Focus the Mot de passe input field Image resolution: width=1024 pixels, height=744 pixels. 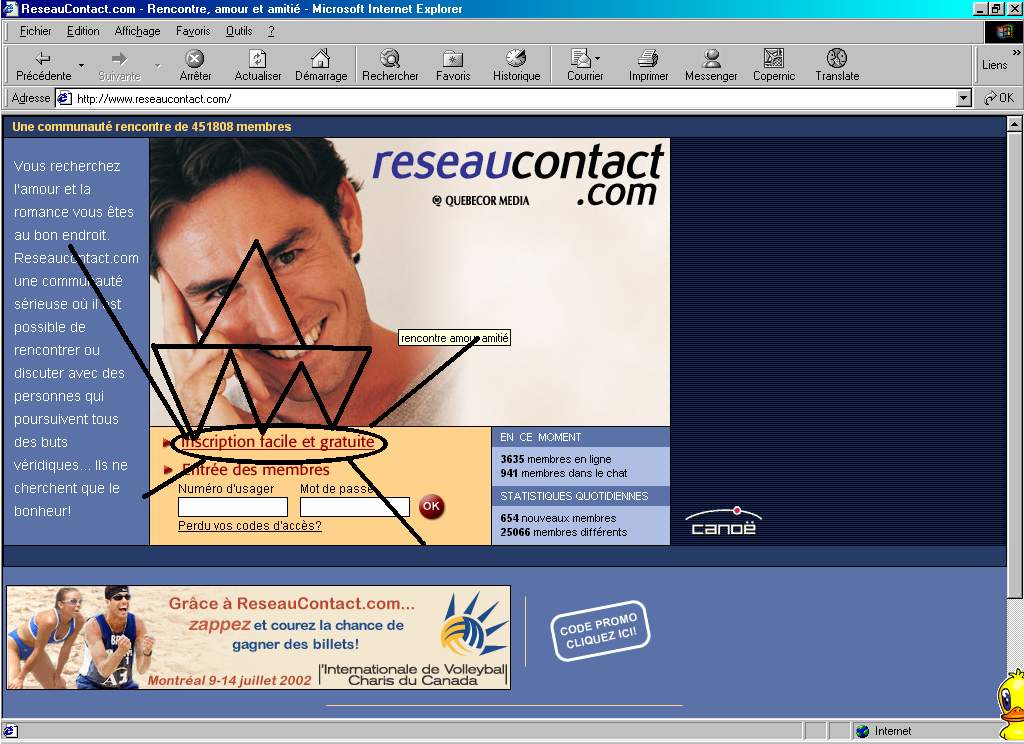355,507
